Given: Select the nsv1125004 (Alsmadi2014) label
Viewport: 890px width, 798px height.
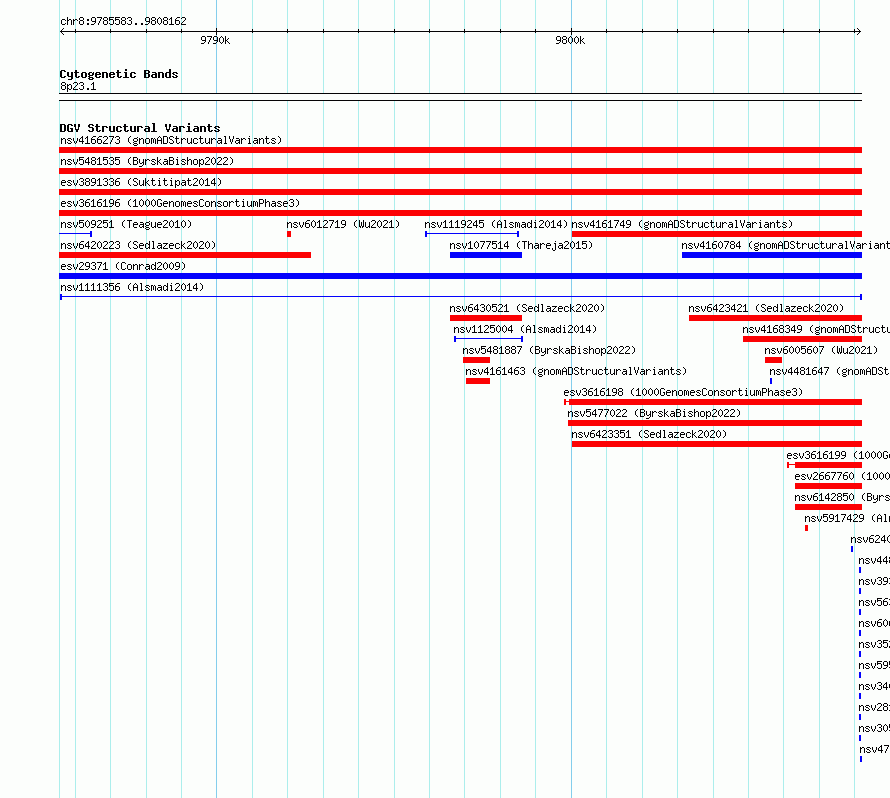Looking at the screenshot, I should click(524, 329).
